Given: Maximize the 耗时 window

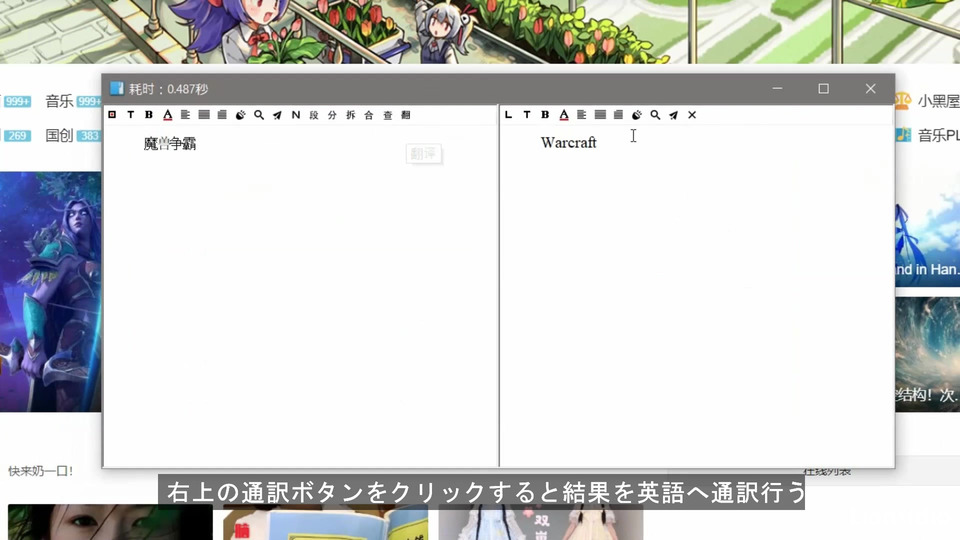Looking at the screenshot, I should [823, 89].
